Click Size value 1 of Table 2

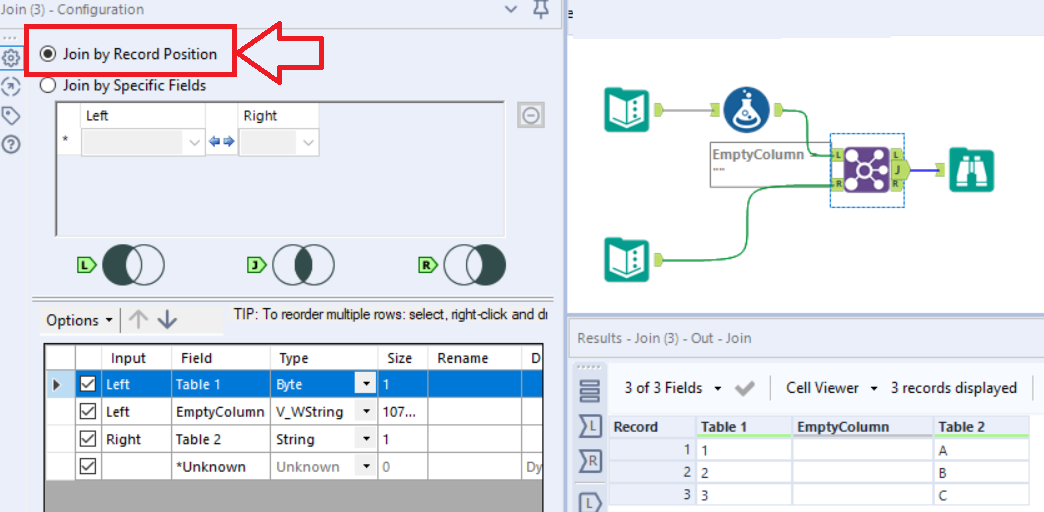pos(403,439)
